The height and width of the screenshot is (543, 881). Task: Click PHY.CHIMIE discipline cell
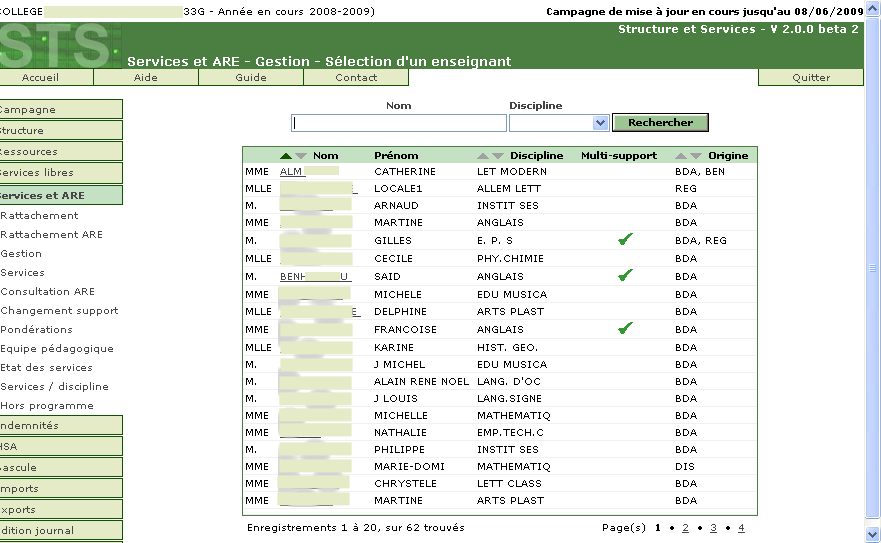pyautogui.click(x=510, y=259)
